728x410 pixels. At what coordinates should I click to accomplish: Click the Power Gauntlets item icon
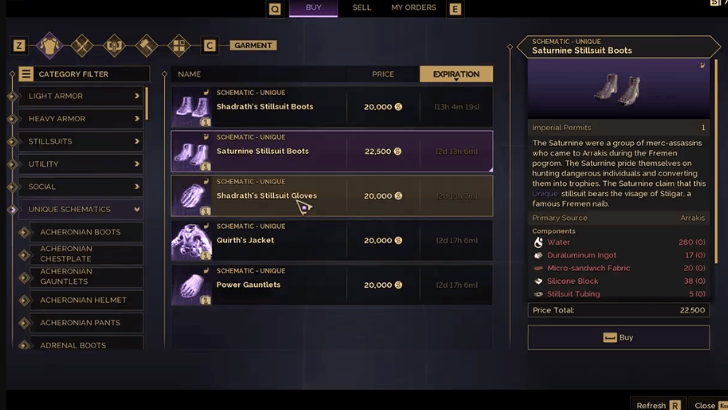click(192, 285)
